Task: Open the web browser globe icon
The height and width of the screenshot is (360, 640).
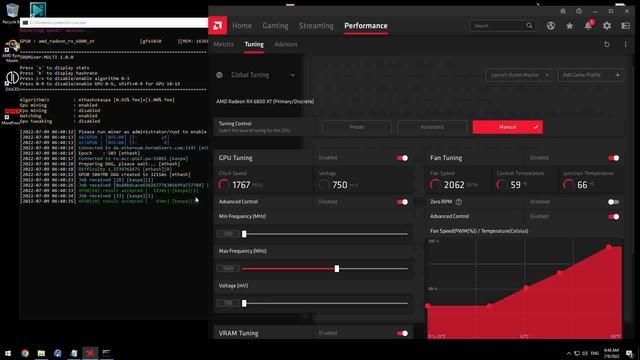Action: click(551, 26)
